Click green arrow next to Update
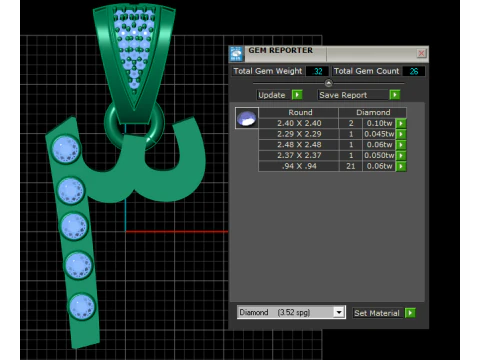The image size is (480, 360). (297, 95)
